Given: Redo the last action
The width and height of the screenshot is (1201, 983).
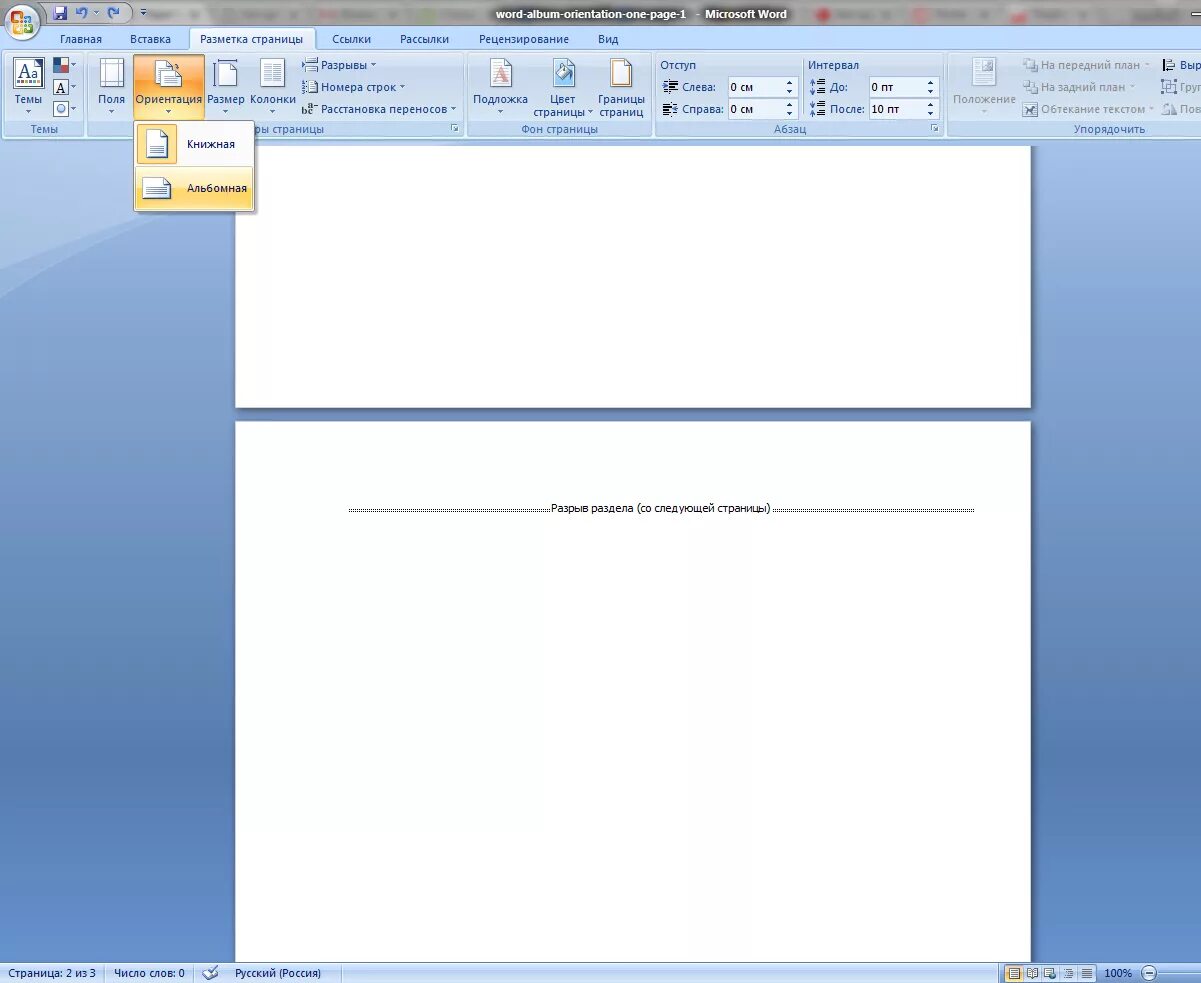Looking at the screenshot, I should [113, 14].
